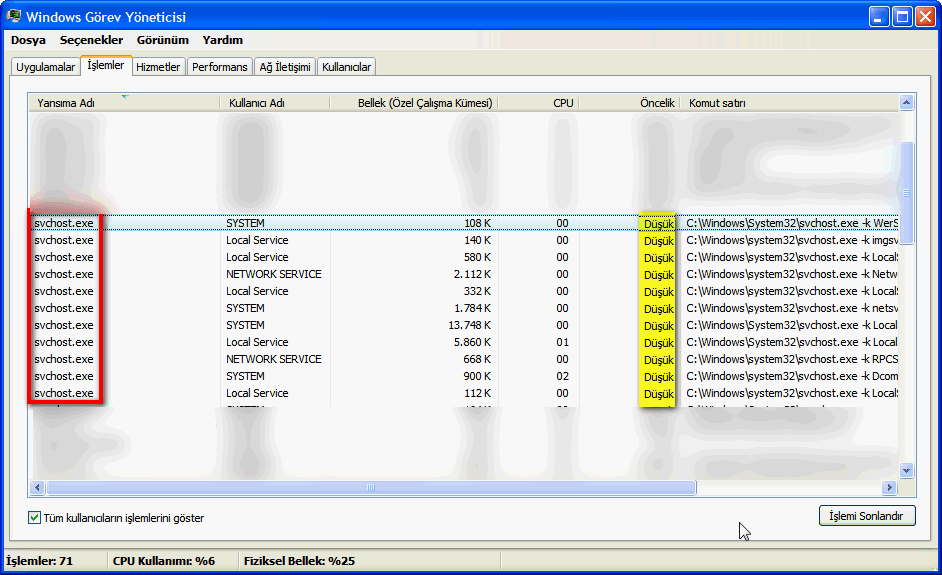Sort by the Yansıma Adı column header
Viewport: 942px width, 575px height.
124,103
